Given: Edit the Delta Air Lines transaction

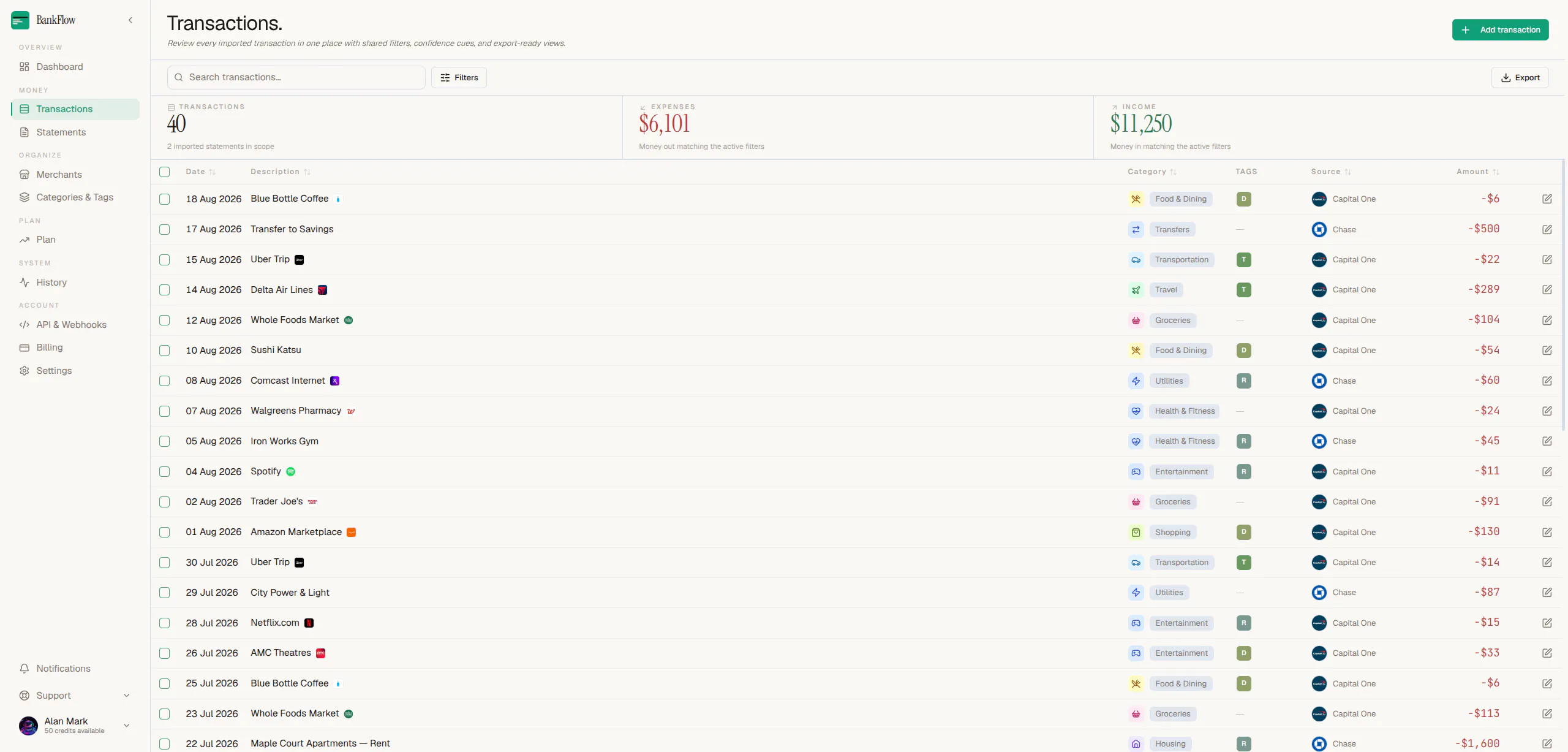Looking at the screenshot, I should [1547, 290].
